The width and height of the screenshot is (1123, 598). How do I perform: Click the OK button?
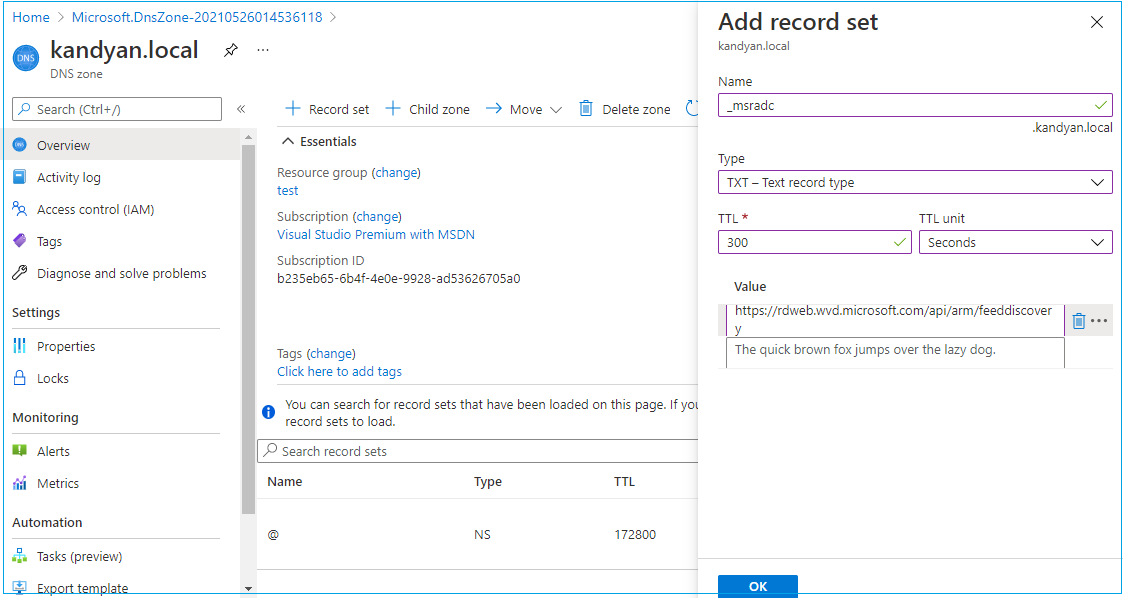(758, 587)
